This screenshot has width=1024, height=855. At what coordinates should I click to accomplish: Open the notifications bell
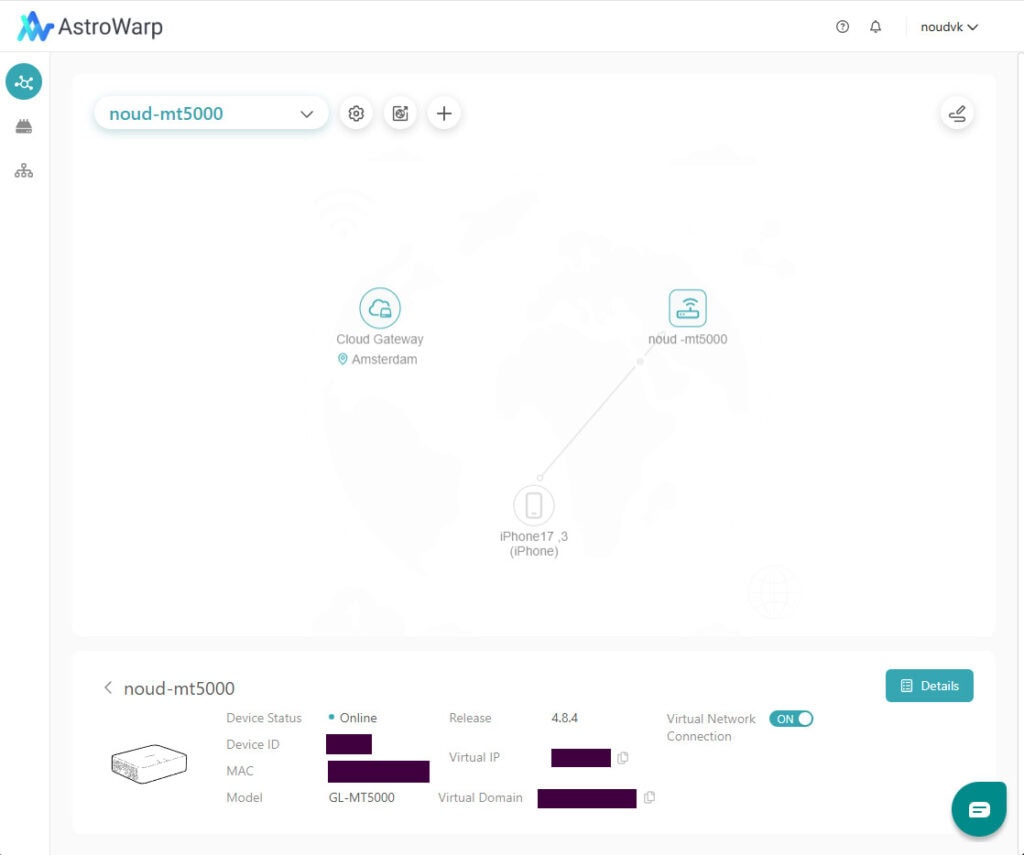click(x=876, y=27)
